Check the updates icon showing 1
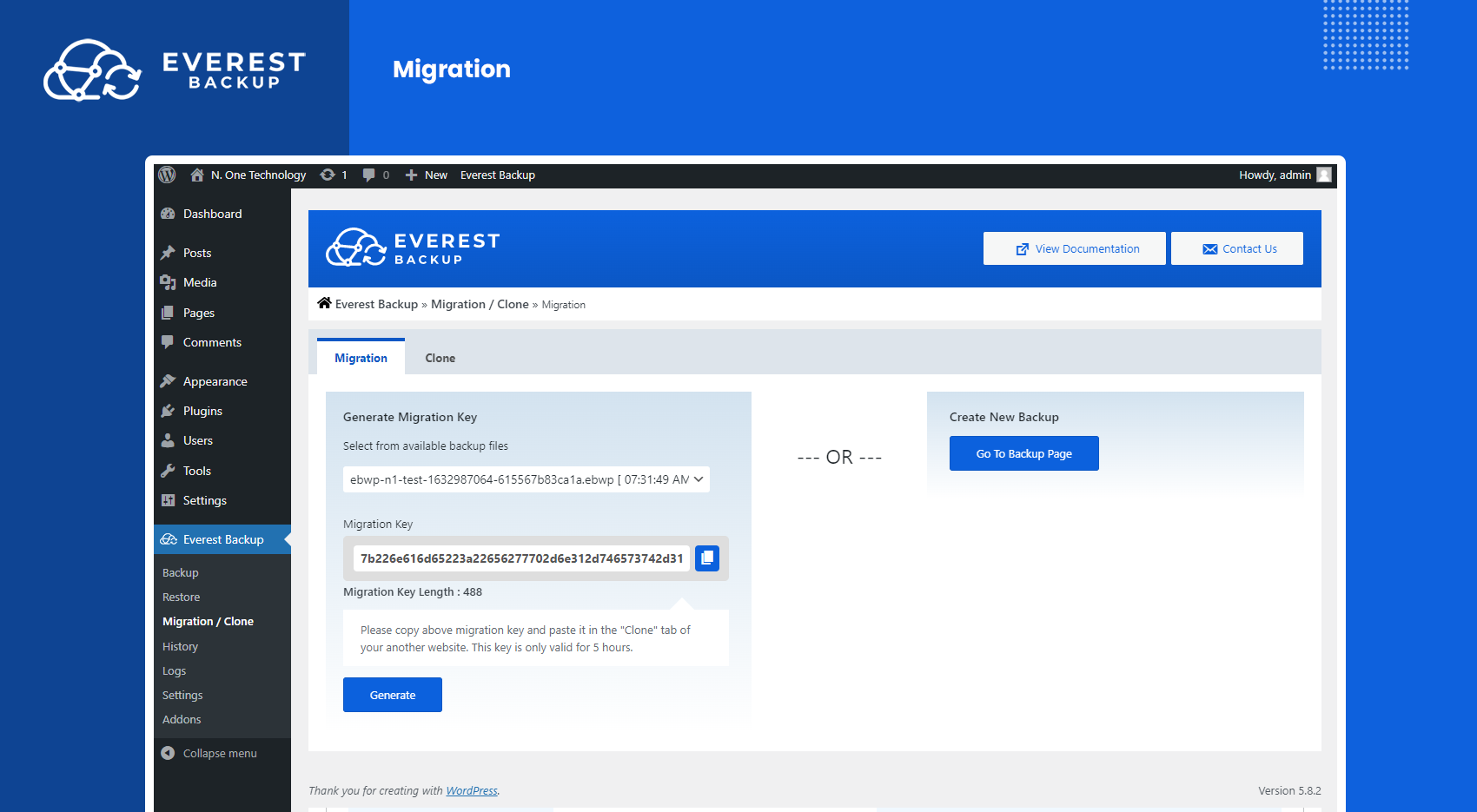Screen dimensions: 1477x812 [x=328, y=175]
